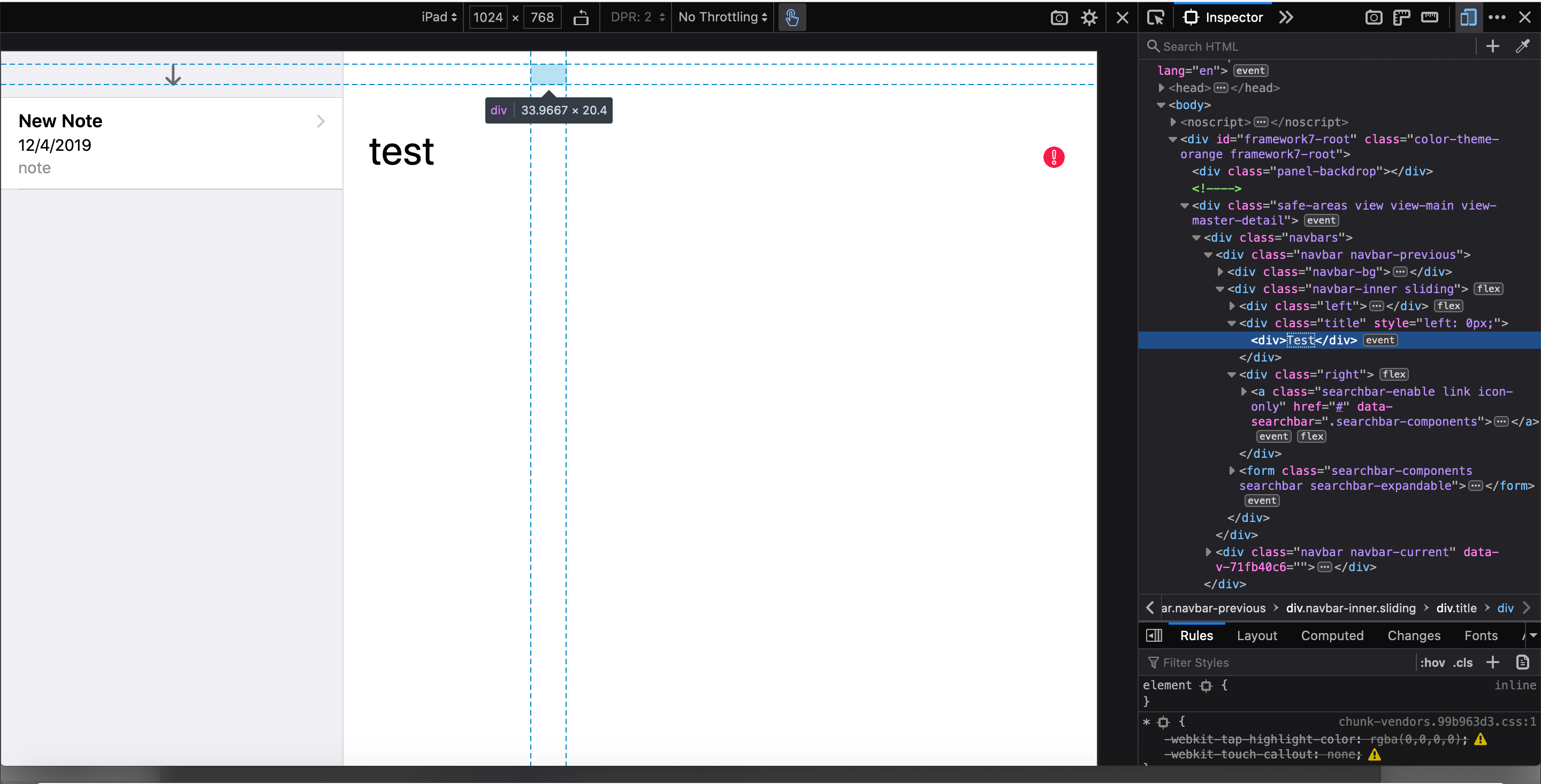
Task: Take a screenshot of the viewport
Action: pos(1059,17)
